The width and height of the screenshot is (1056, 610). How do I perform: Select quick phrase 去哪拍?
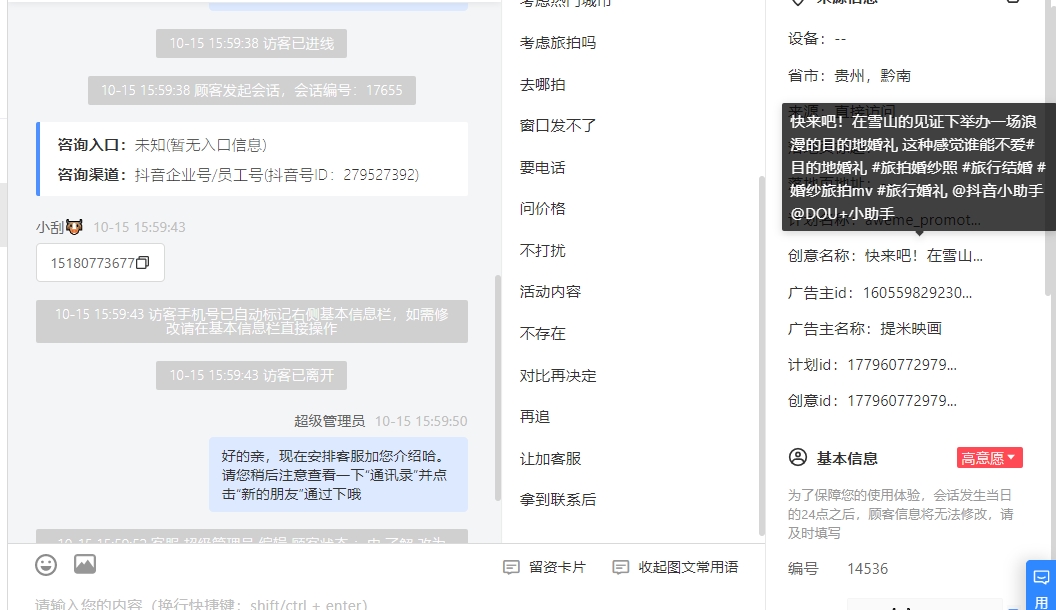542,85
